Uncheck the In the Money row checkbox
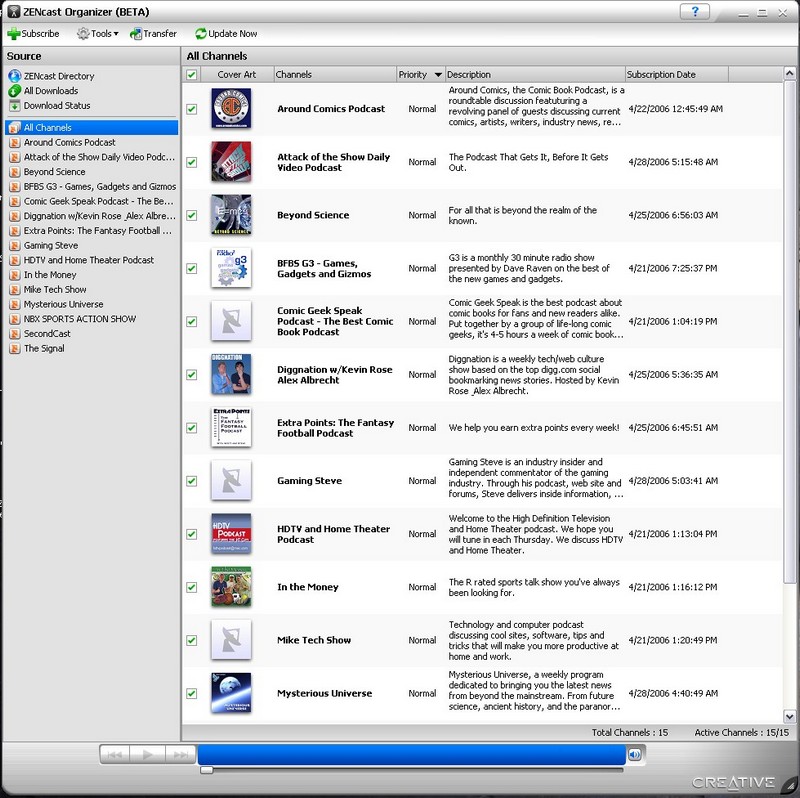Image resolution: width=800 pixels, height=798 pixels. tap(191, 587)
